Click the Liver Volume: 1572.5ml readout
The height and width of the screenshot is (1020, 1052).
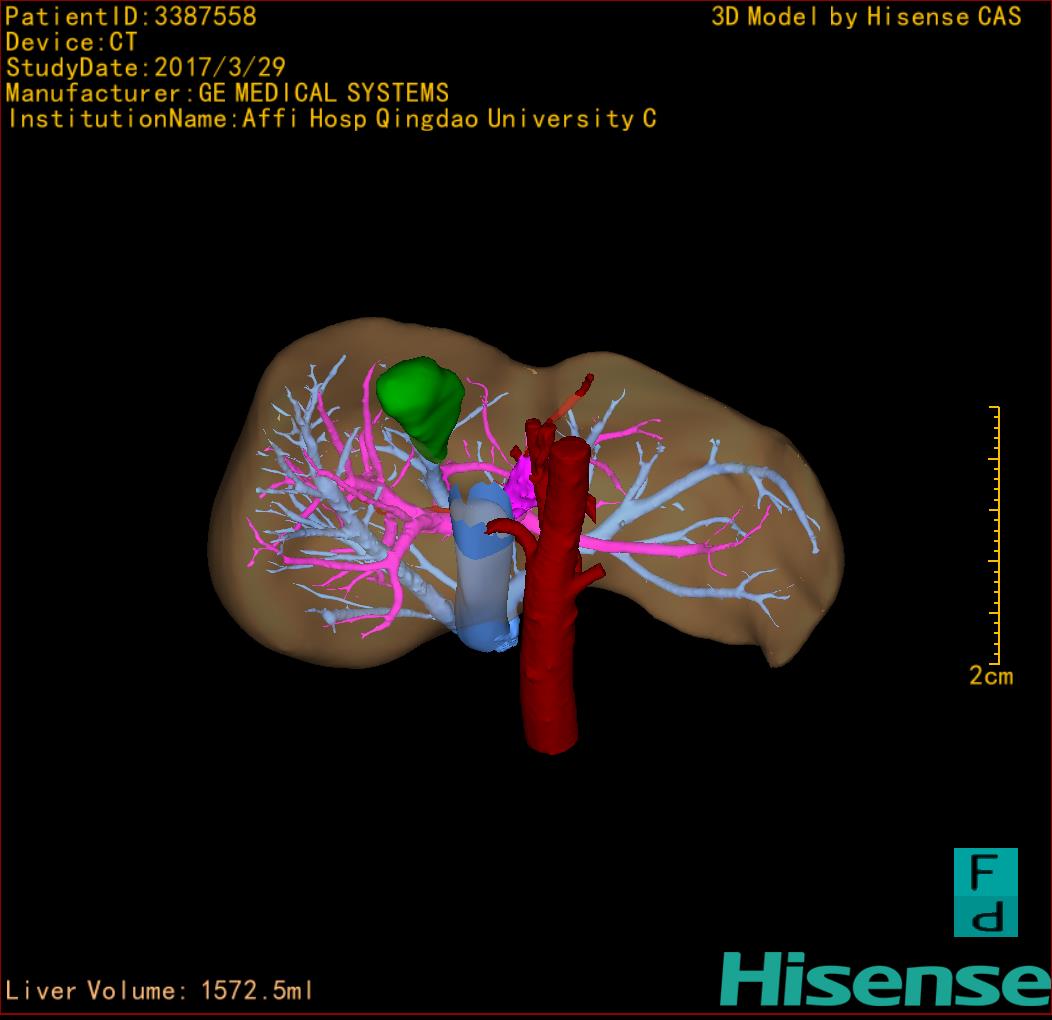click(160, 991)
